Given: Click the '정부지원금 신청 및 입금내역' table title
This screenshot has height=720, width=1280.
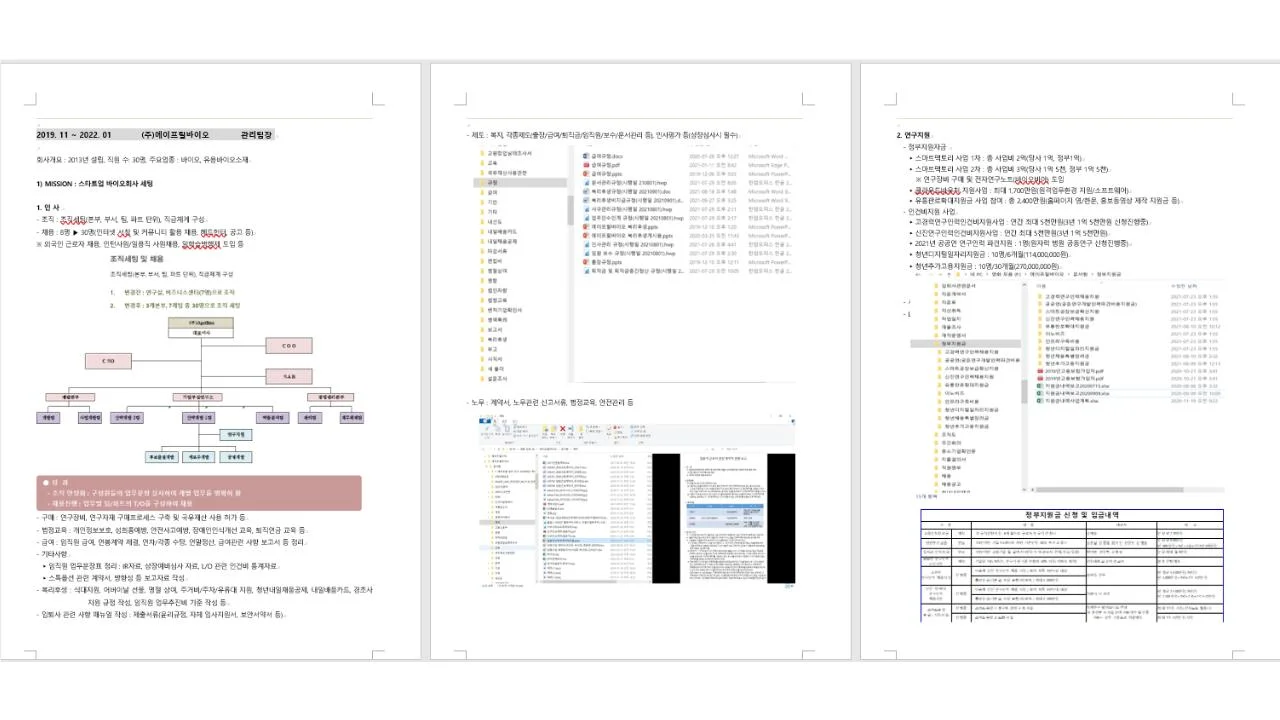Looking at the screenshot, I should coord(1072,514).
